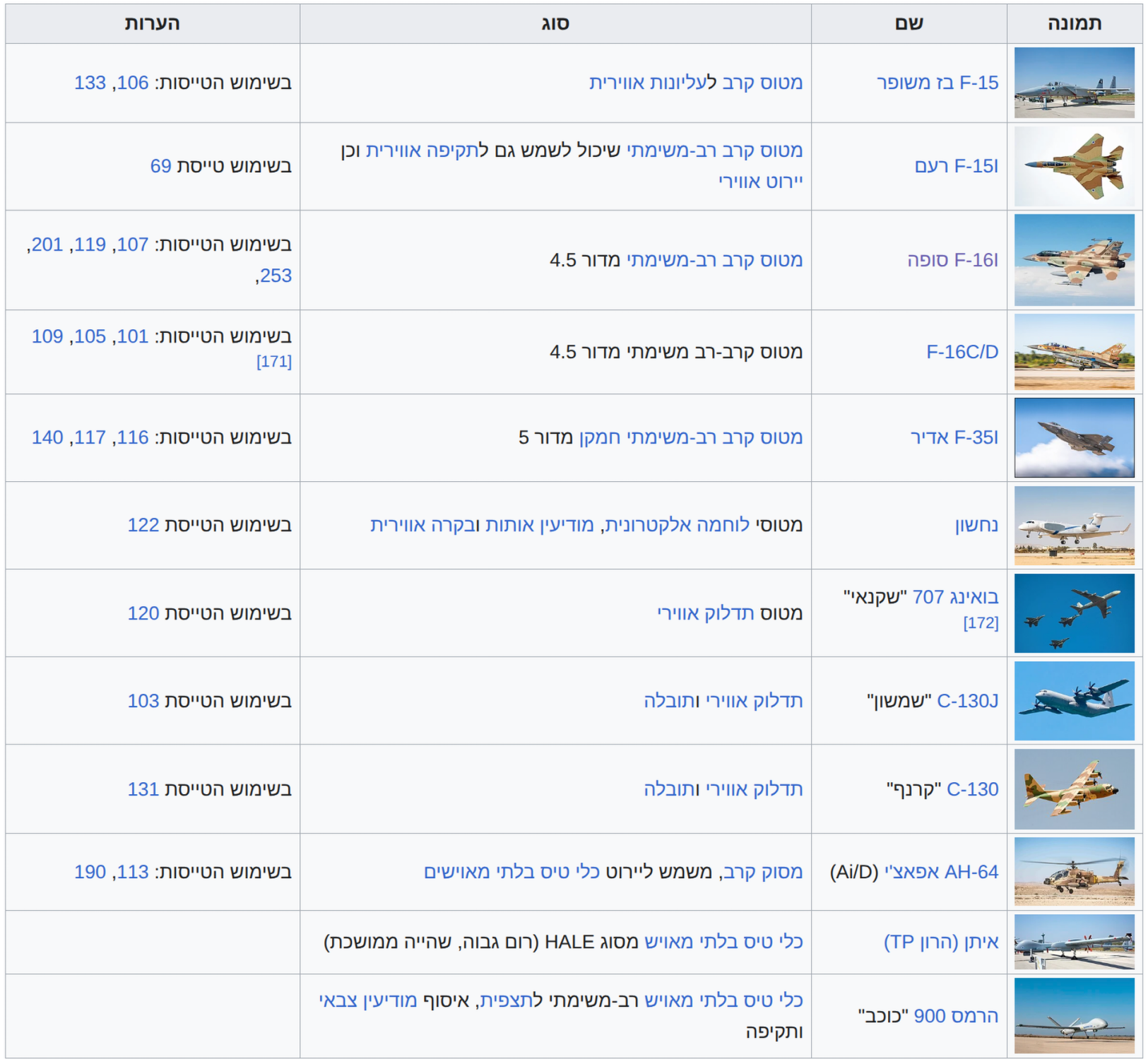The width and height of the screenshot is (1148, 1059).
Task: Open squadron 253 link
Action: coord(276,276)
